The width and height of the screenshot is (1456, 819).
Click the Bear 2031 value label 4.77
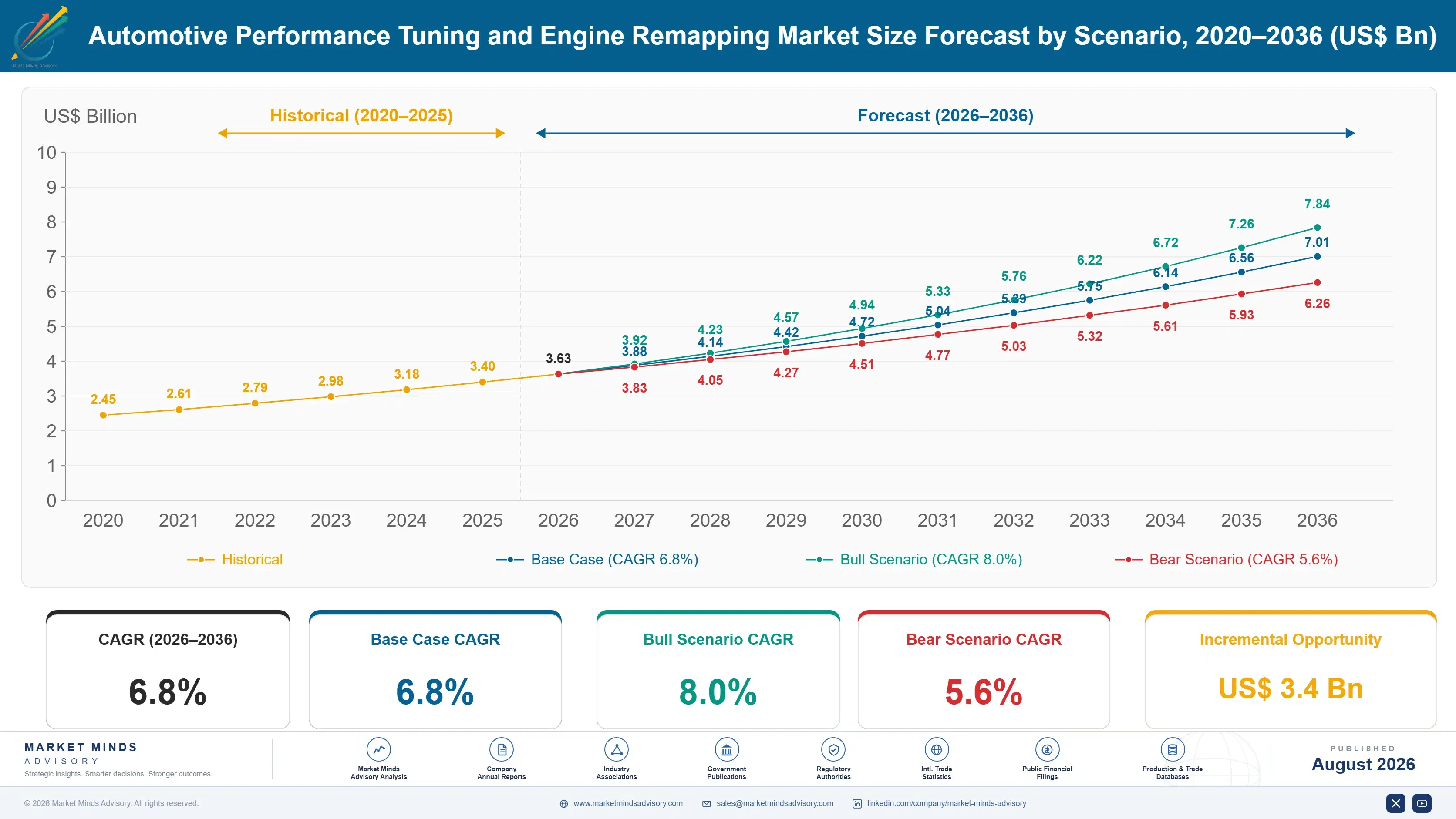point(937,355)
